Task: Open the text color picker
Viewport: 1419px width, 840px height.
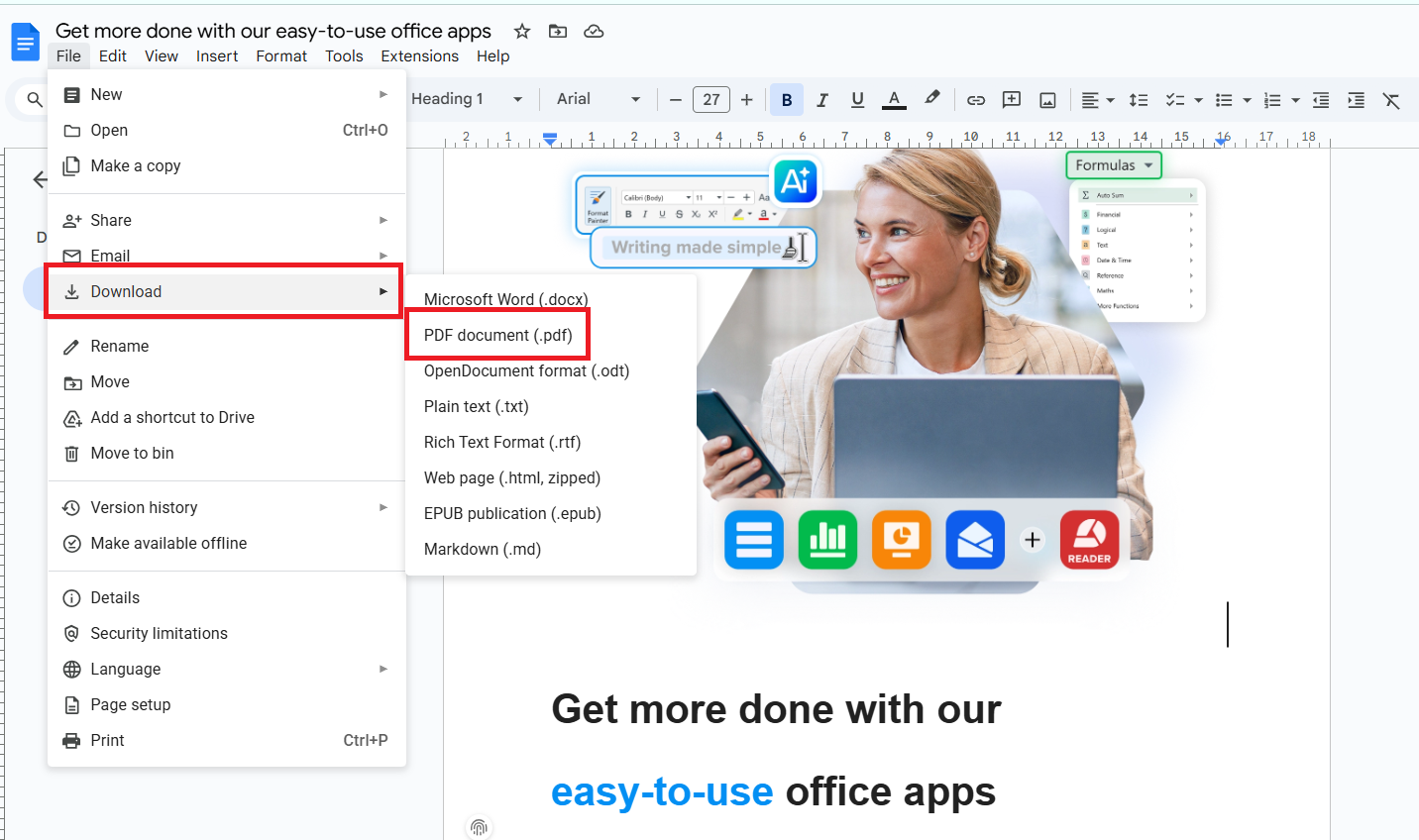Action: 893,99
